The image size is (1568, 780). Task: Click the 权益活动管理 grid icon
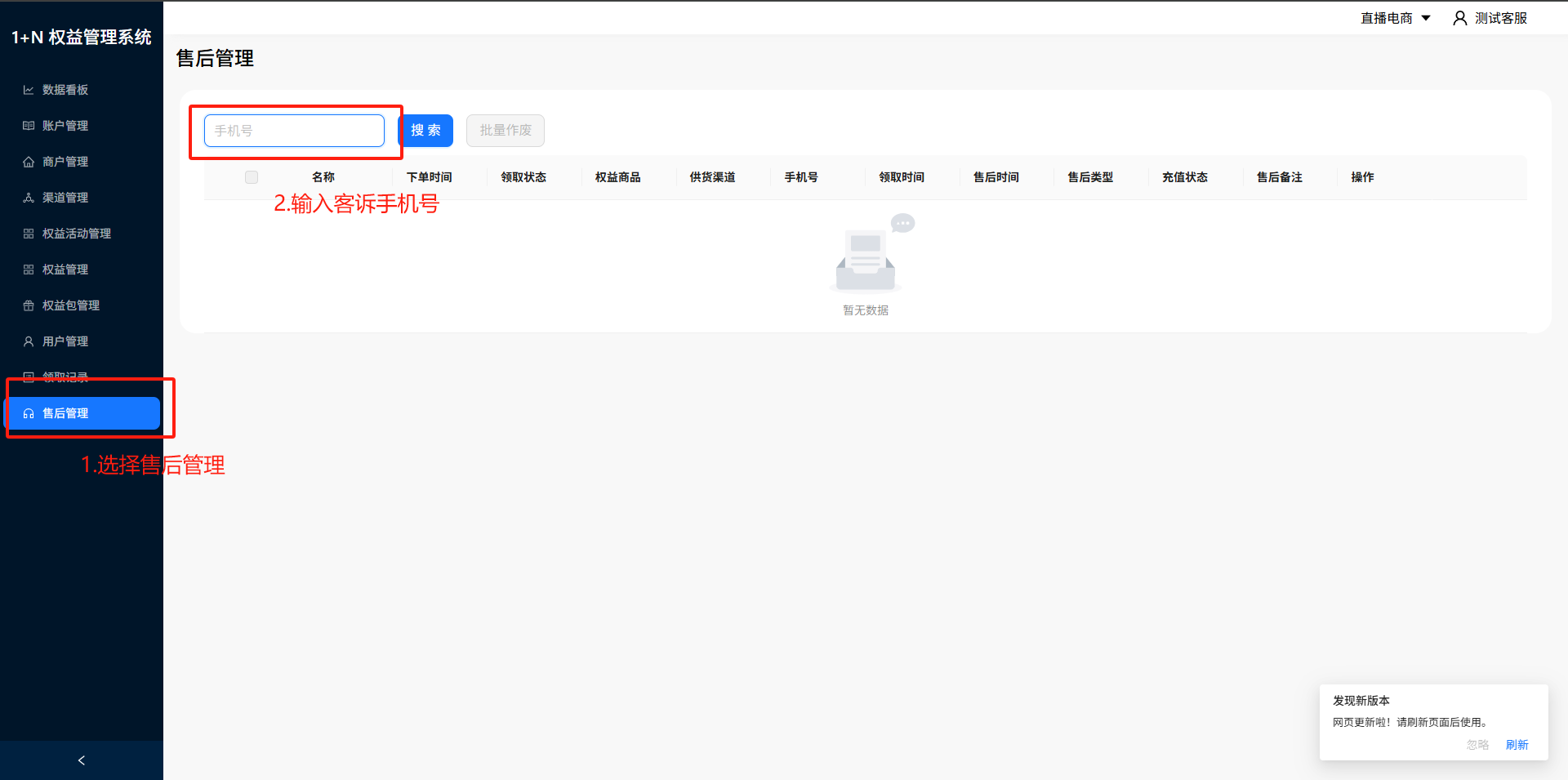point(29,234)
